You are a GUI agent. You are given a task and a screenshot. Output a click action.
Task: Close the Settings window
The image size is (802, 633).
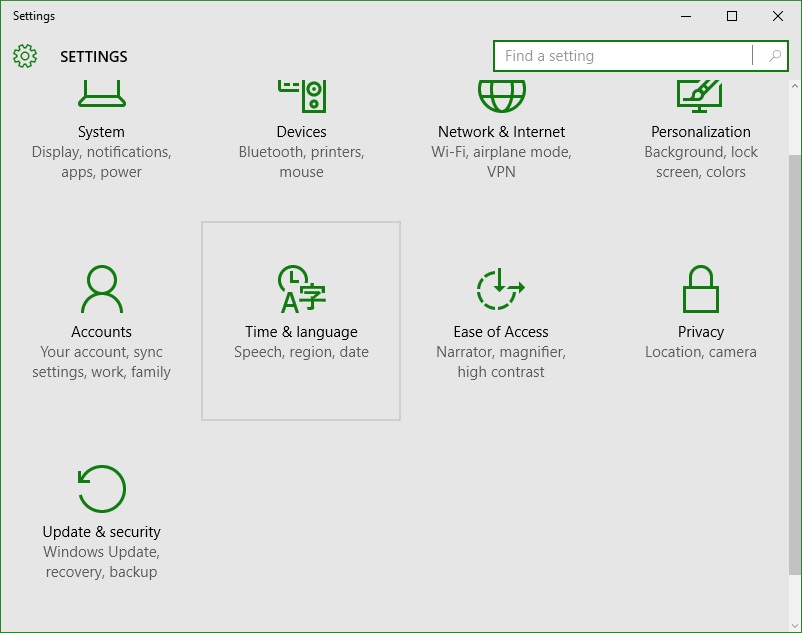(x=778, y=16)
